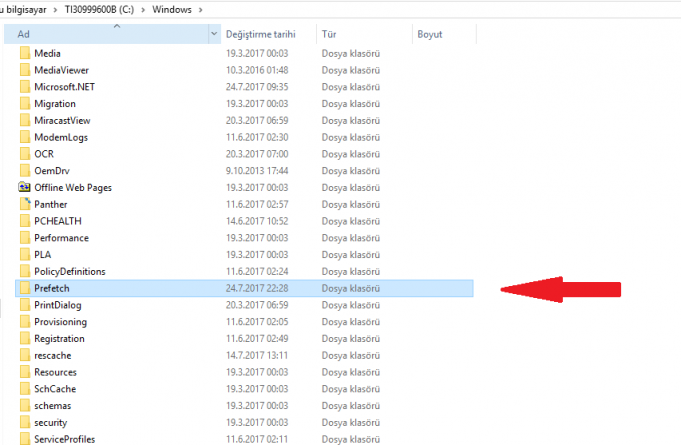This screenshot has width=681, height=445.
Task: Select the schemas folder name
Action: (53, 405)
